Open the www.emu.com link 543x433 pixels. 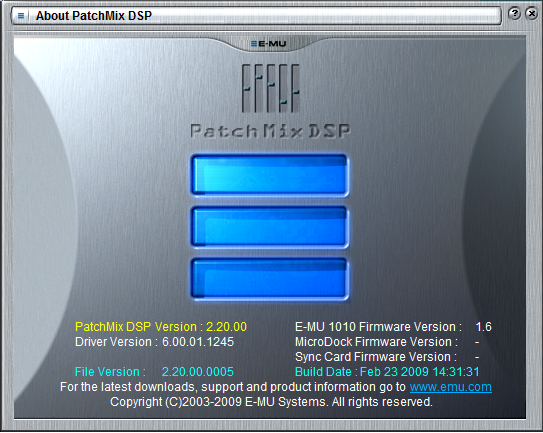point(451,387)
